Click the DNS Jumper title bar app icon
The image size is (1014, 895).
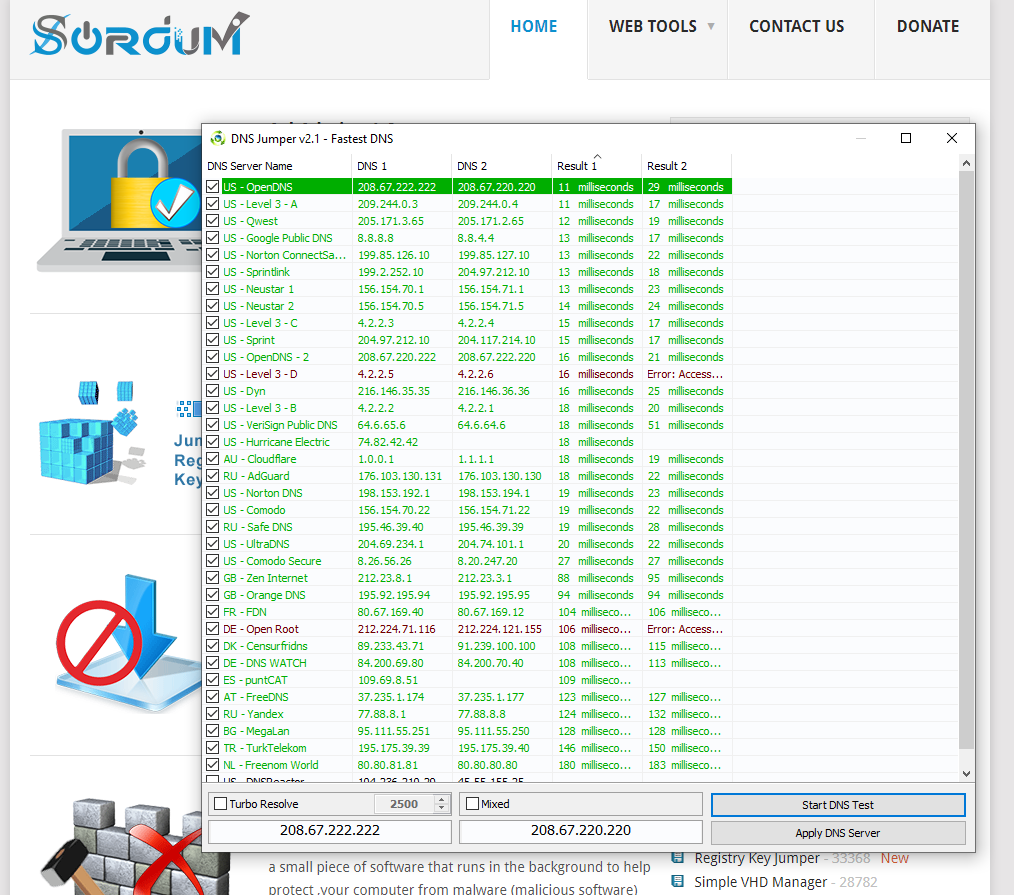coord(218,138)
